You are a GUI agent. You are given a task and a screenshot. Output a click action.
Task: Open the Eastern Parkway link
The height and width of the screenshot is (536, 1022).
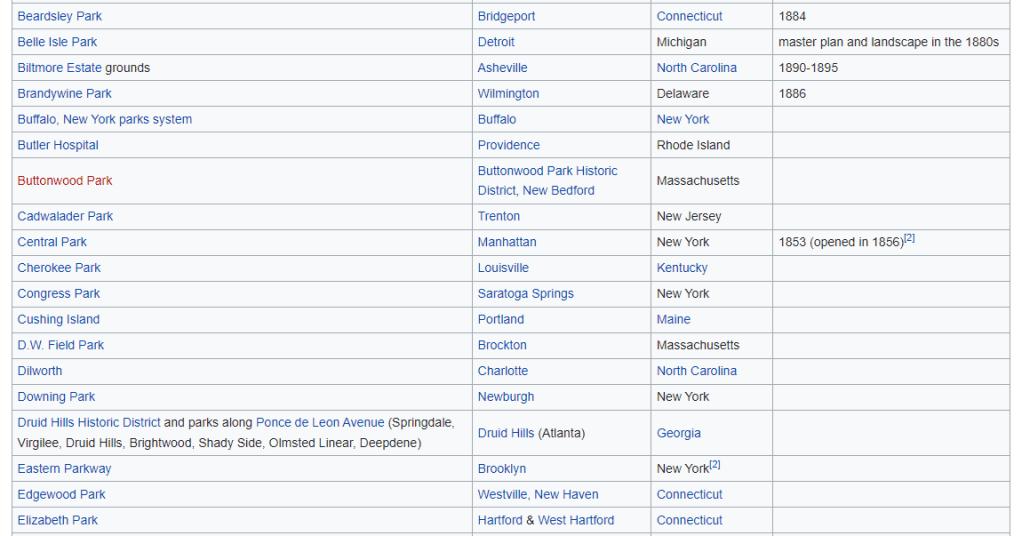click(x=64, y=469)
